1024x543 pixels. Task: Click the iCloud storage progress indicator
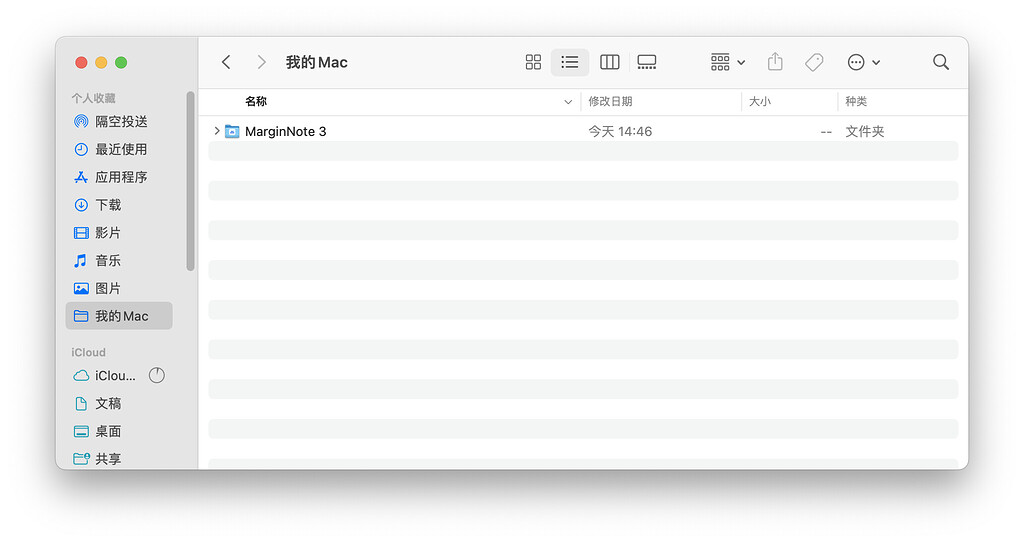(x=157, y=375)
